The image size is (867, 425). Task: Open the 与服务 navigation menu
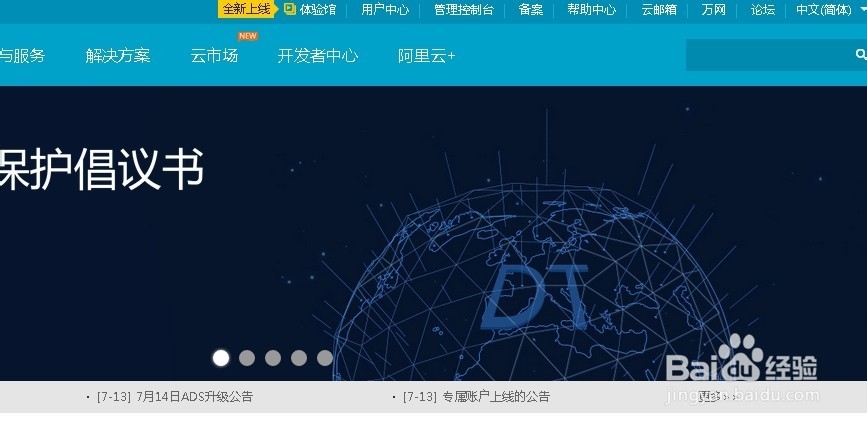[x=22, y=56]
